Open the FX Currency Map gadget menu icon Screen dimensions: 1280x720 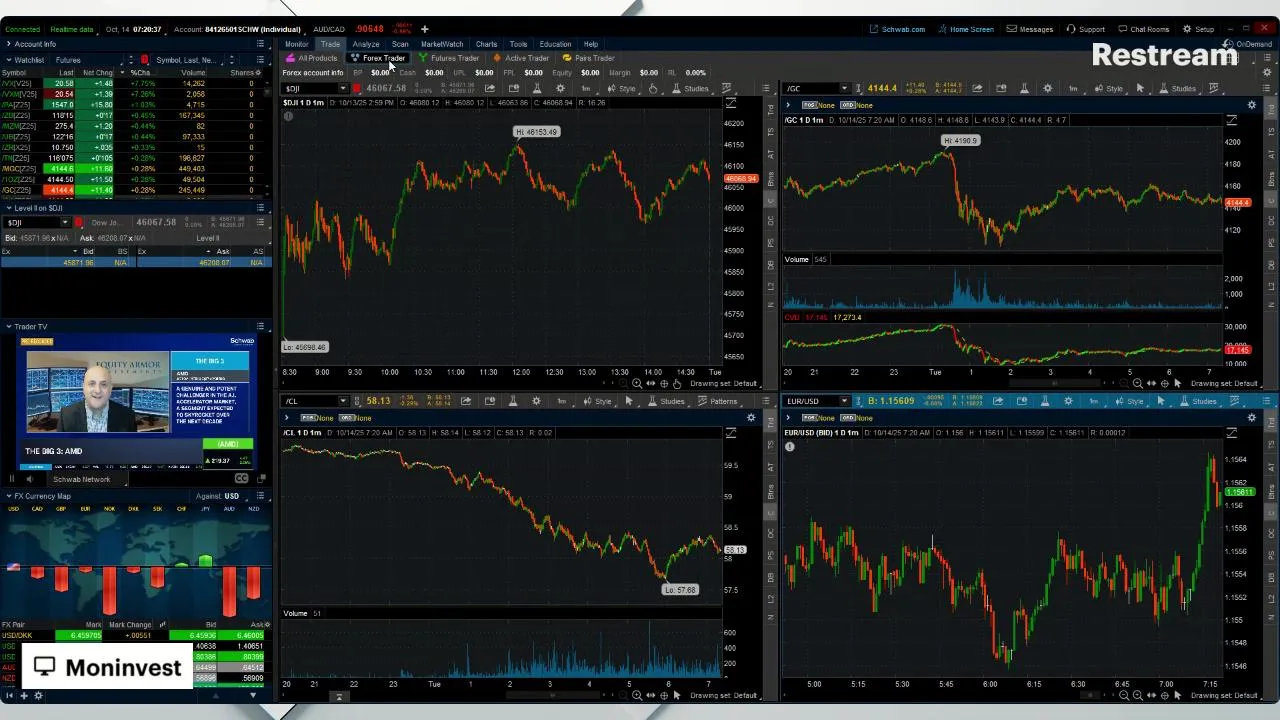[260, 496]
